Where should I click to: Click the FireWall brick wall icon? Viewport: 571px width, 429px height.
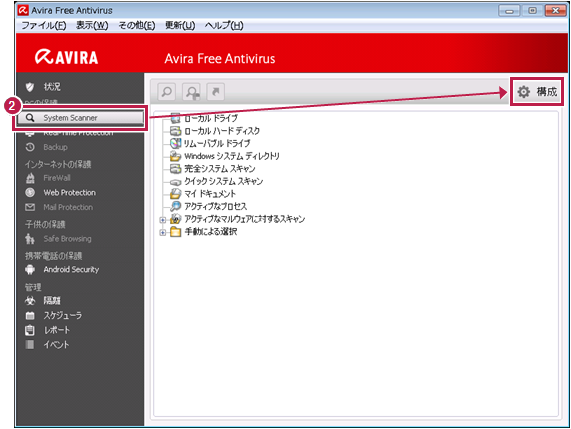click(x=30, y=178)
